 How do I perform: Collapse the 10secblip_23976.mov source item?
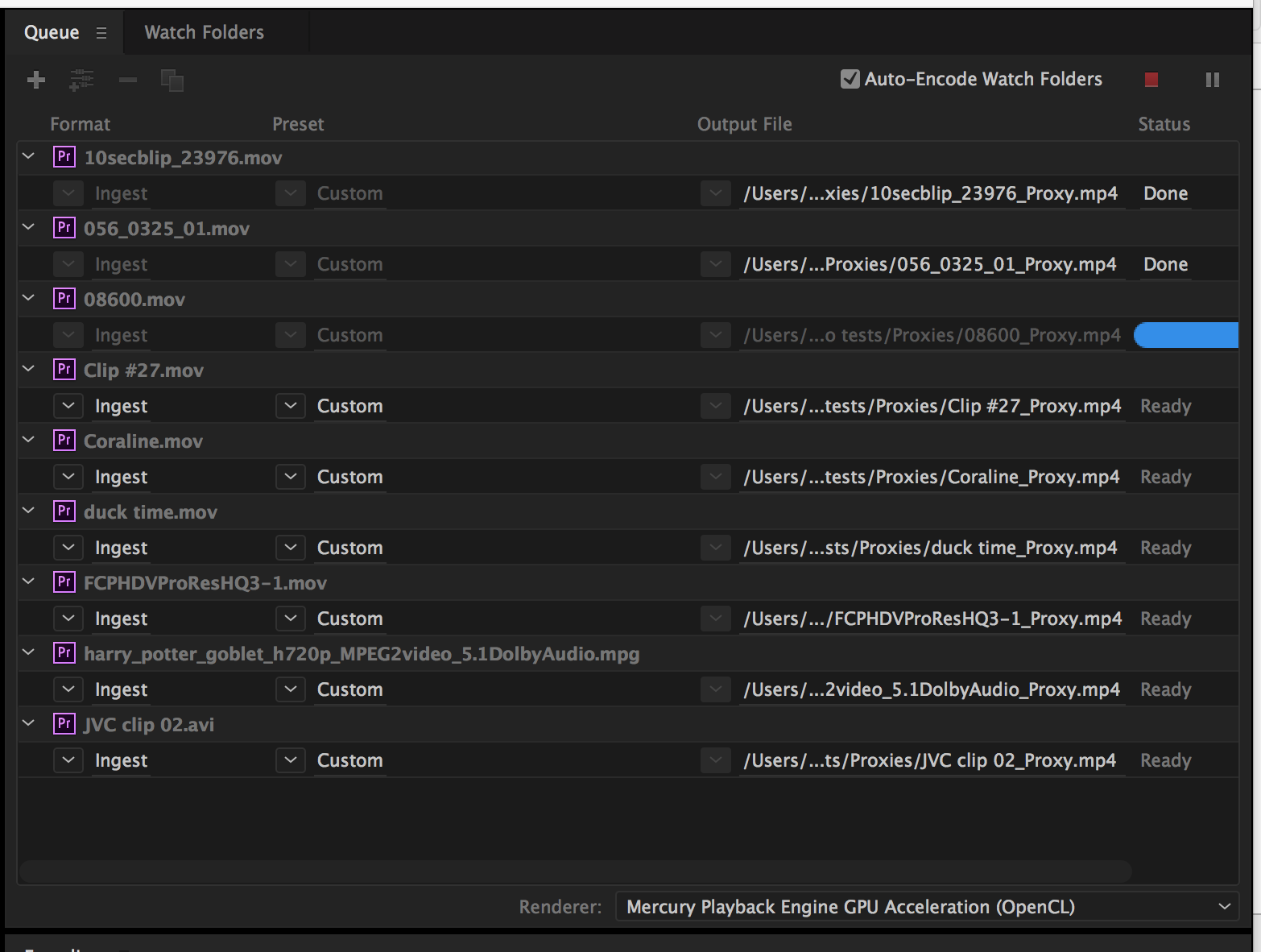pyautogui.click(x=29, y=156)
